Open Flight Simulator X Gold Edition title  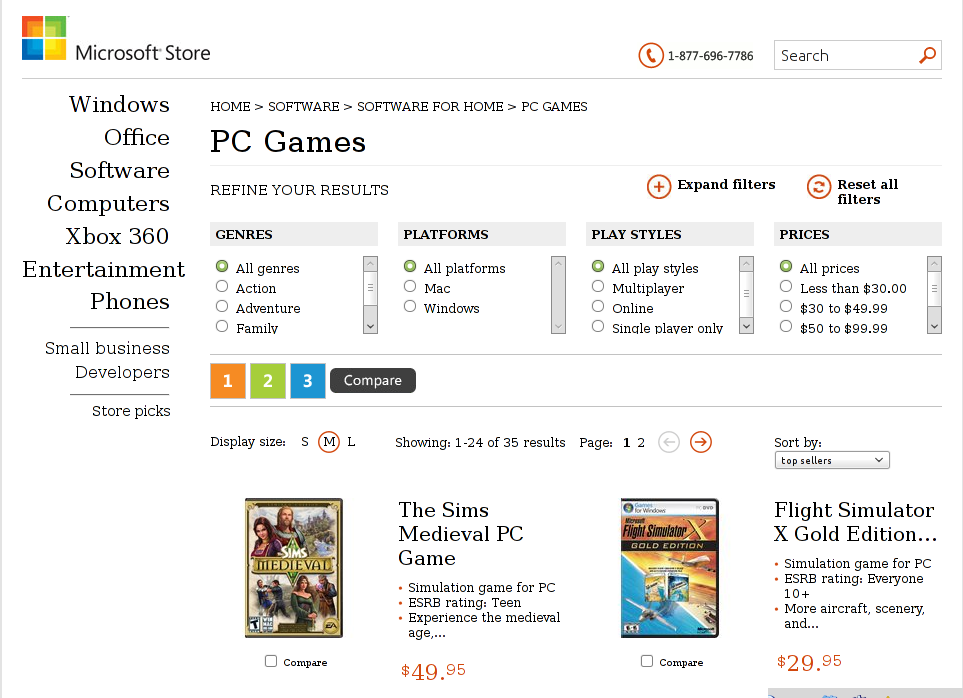click(856, 522)
